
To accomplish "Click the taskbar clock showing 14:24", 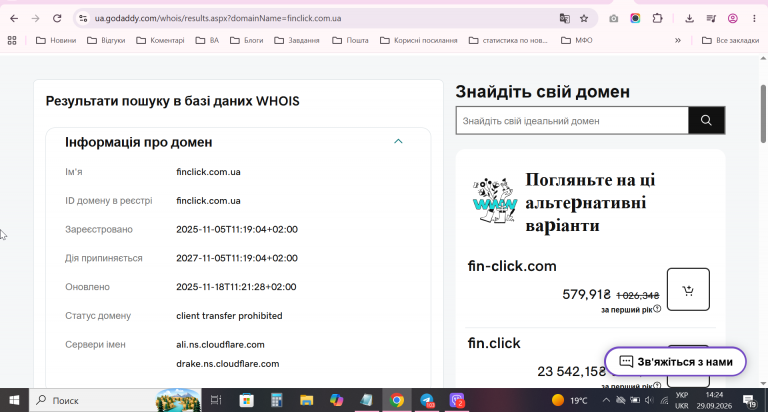I will coord(714,400).
